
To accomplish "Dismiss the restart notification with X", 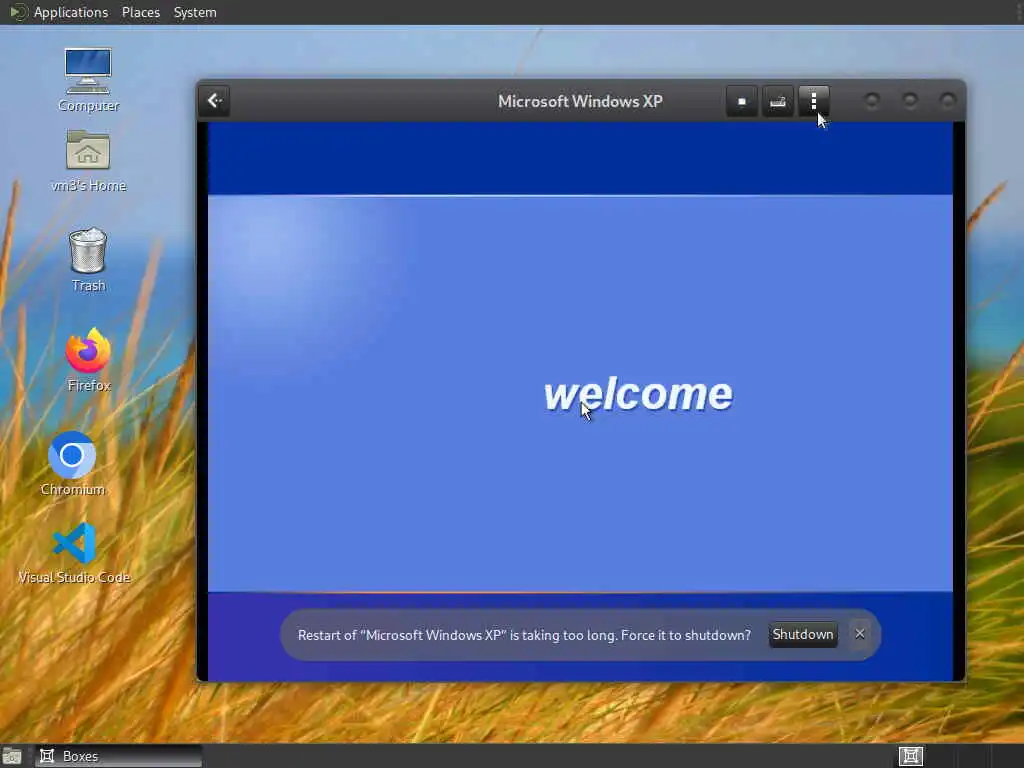I will click(859, 634).
